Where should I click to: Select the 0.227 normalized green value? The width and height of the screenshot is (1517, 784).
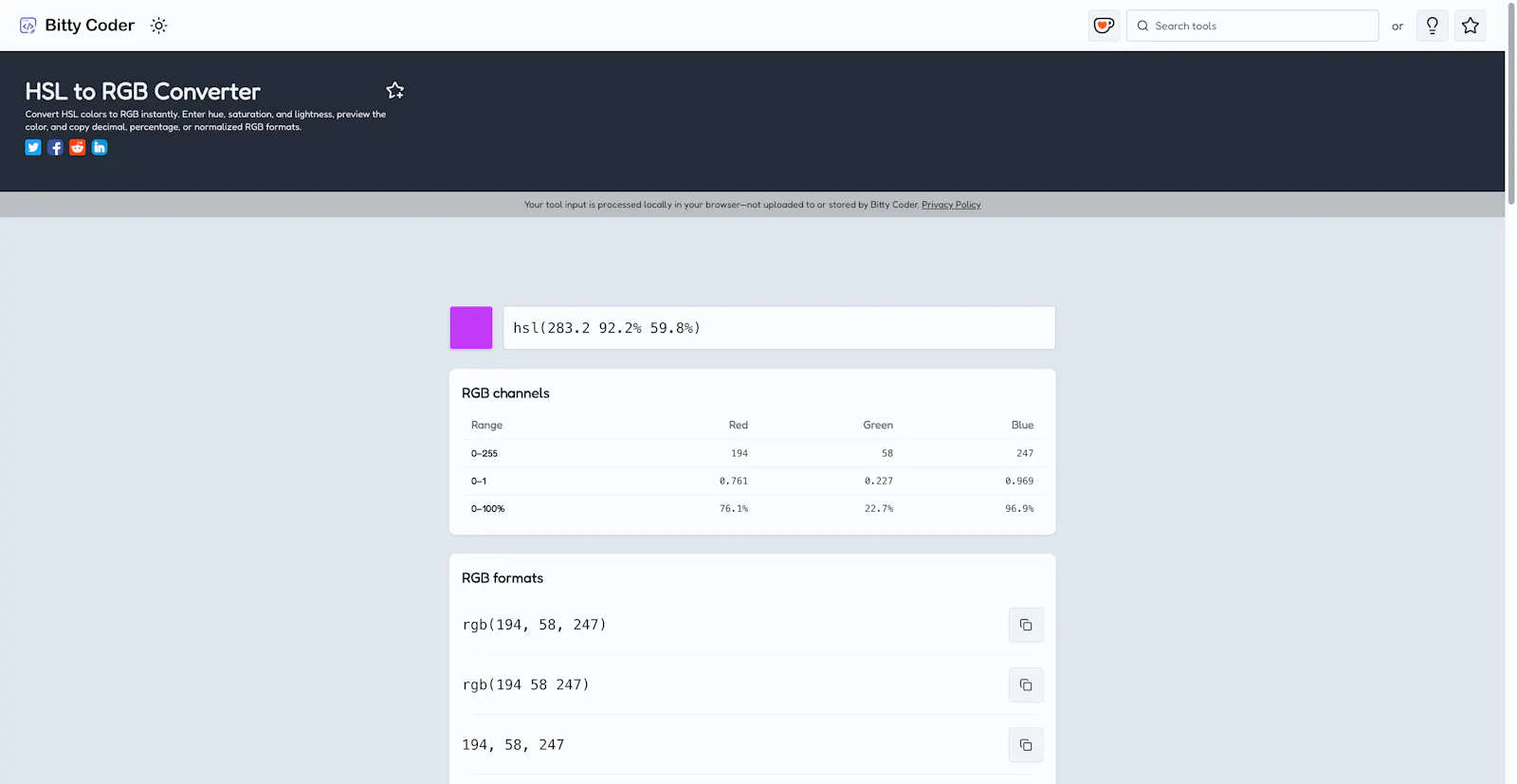(x=879, y=481)
